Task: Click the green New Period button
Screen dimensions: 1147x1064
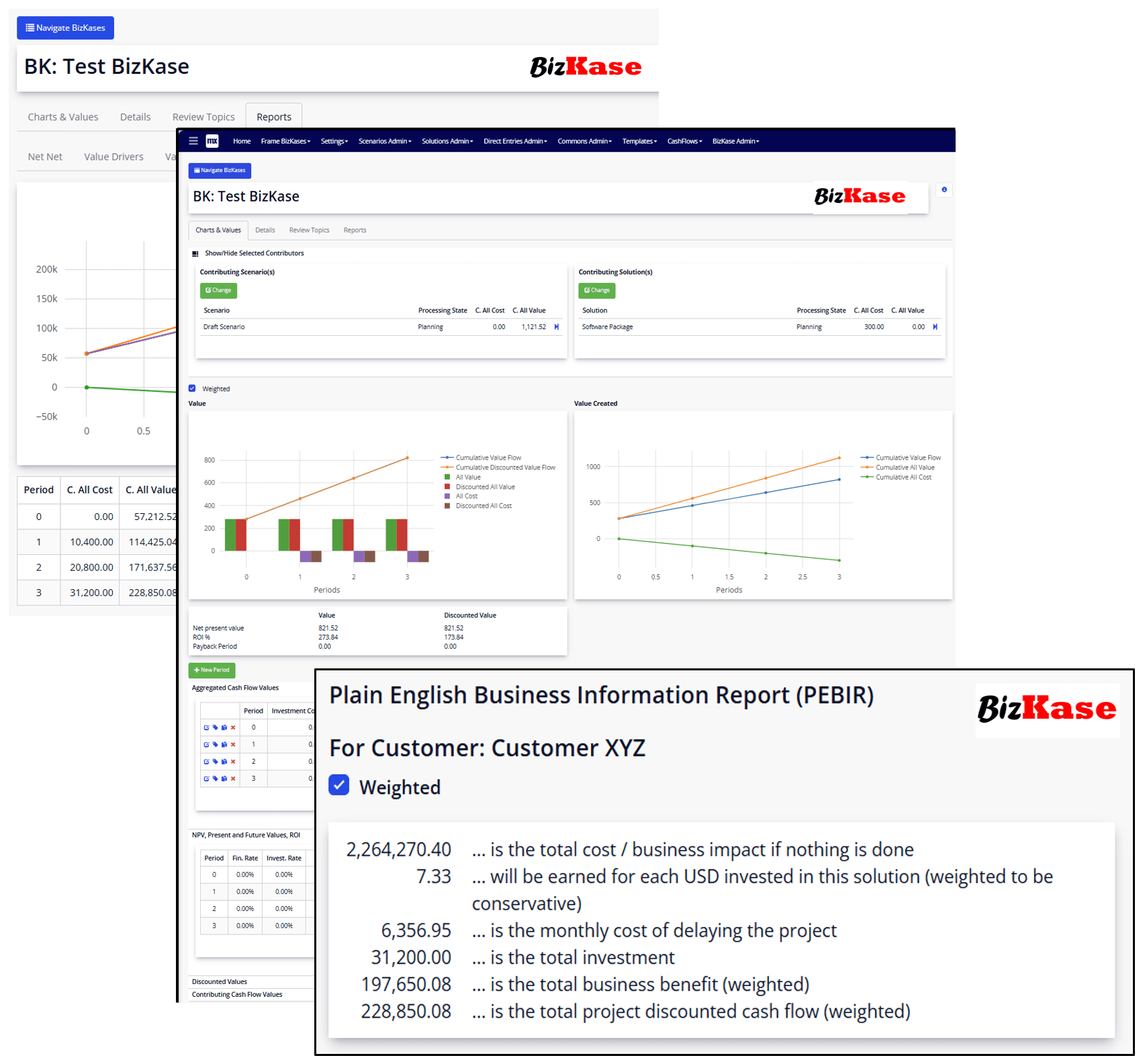Action: pyautogui.click(x=212, y=670)
